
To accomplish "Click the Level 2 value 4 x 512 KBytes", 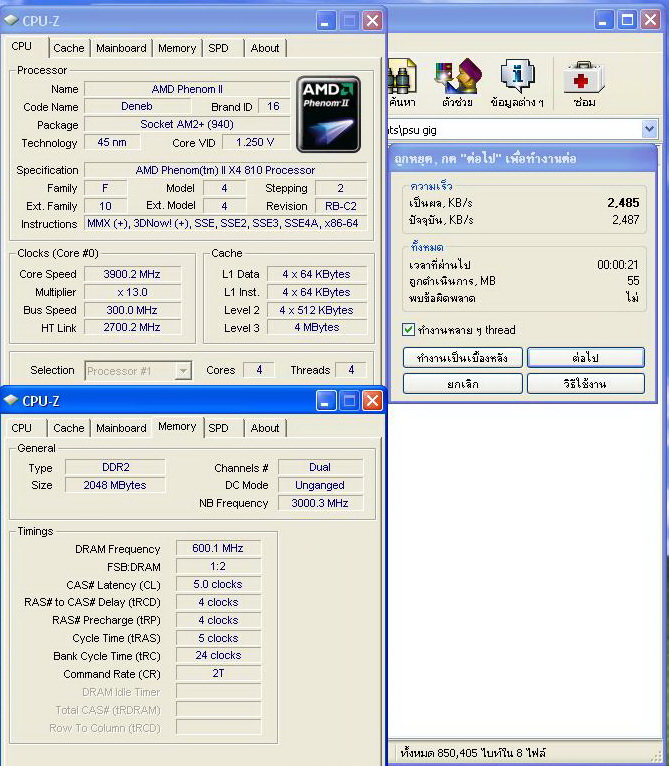I will [317, 310].
